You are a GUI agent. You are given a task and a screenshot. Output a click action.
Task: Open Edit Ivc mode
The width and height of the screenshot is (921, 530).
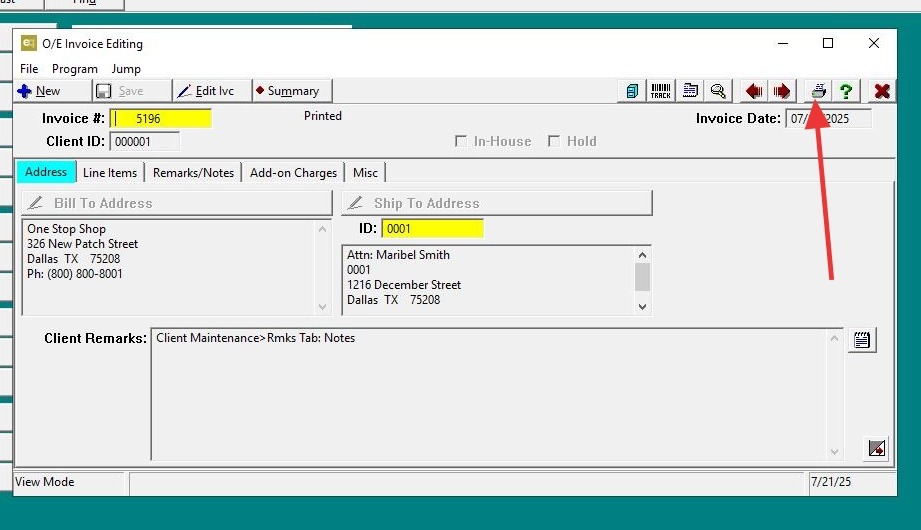212,91
